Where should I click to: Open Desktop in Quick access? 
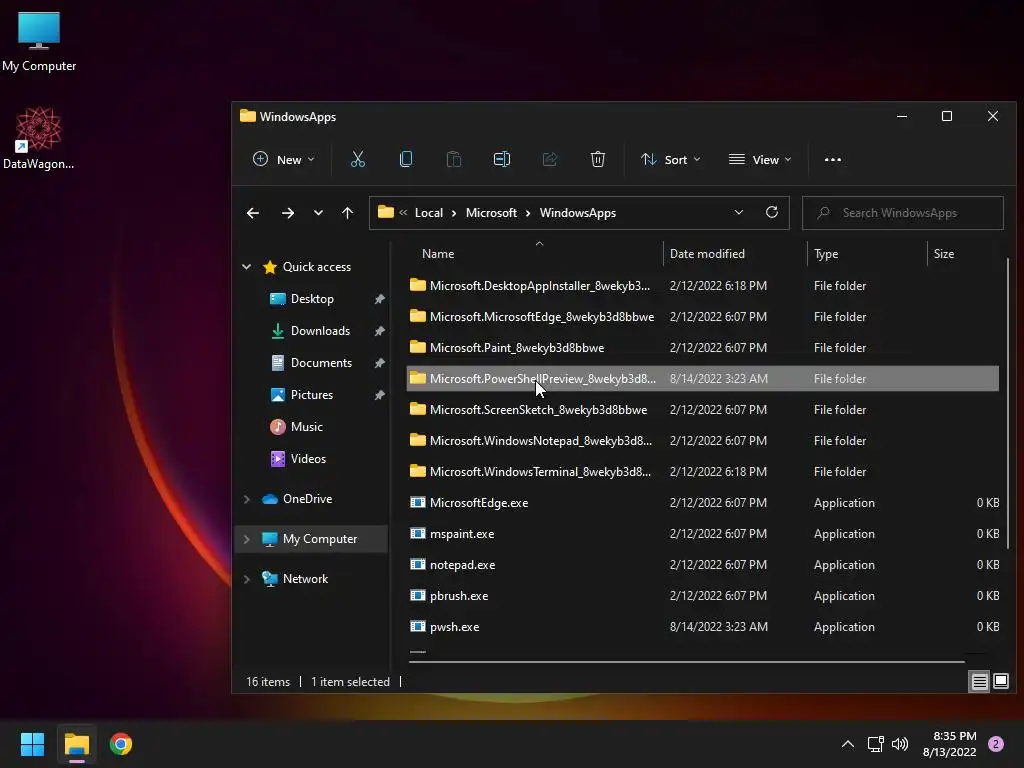coord(312,299)
